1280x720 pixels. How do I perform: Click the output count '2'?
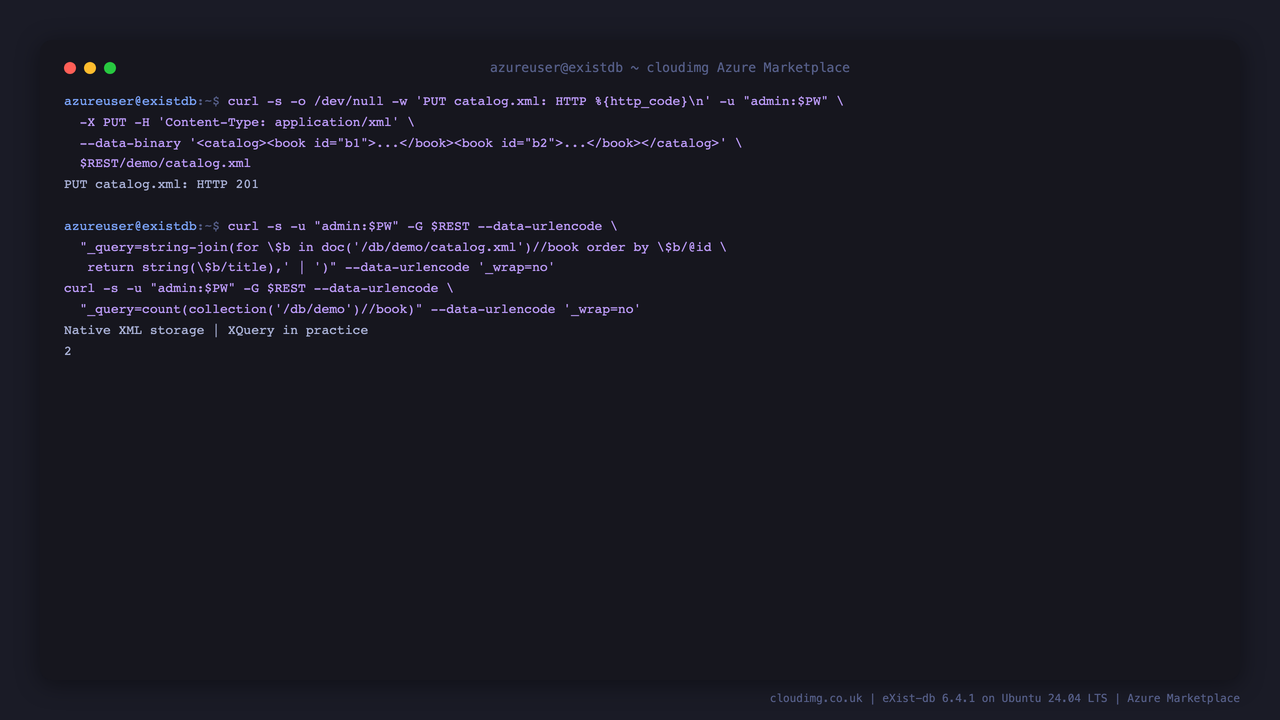point(68,351)
